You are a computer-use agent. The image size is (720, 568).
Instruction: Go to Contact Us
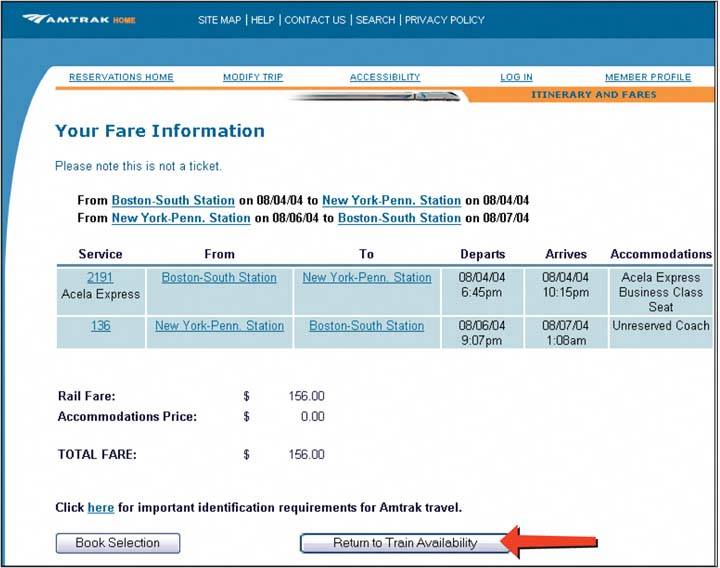tap(315, 20)
